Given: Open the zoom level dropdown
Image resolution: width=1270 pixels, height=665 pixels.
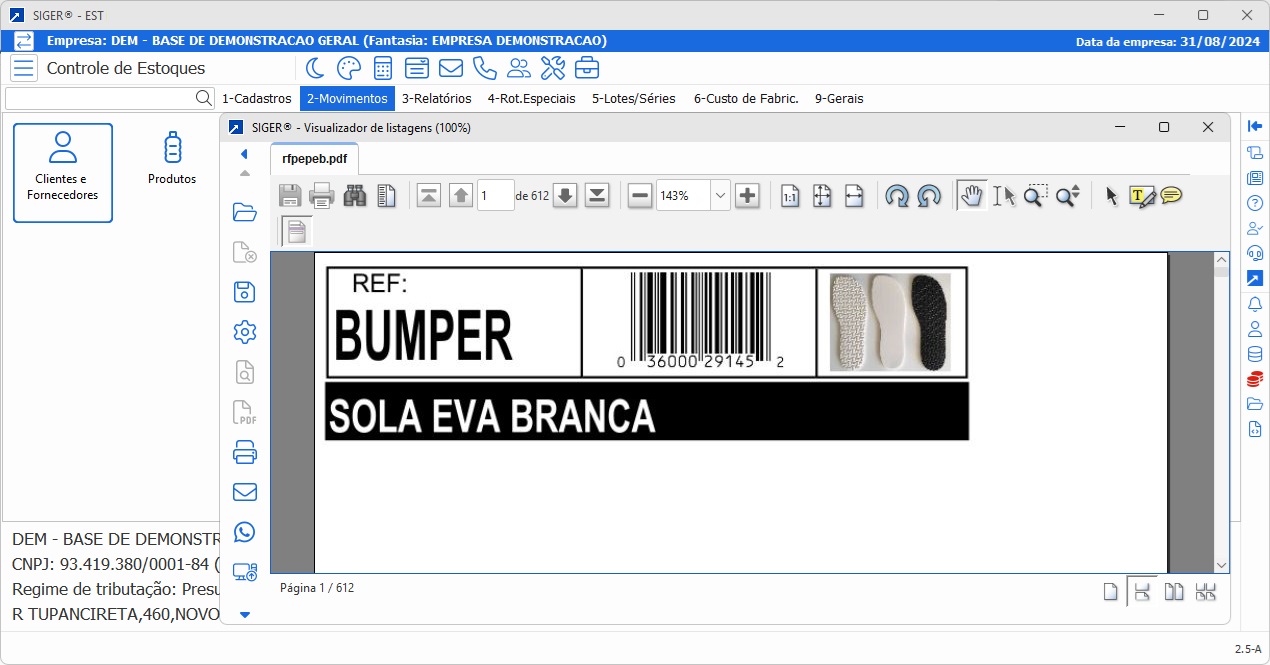Looking at the screenshot, I should pos(720,196).
